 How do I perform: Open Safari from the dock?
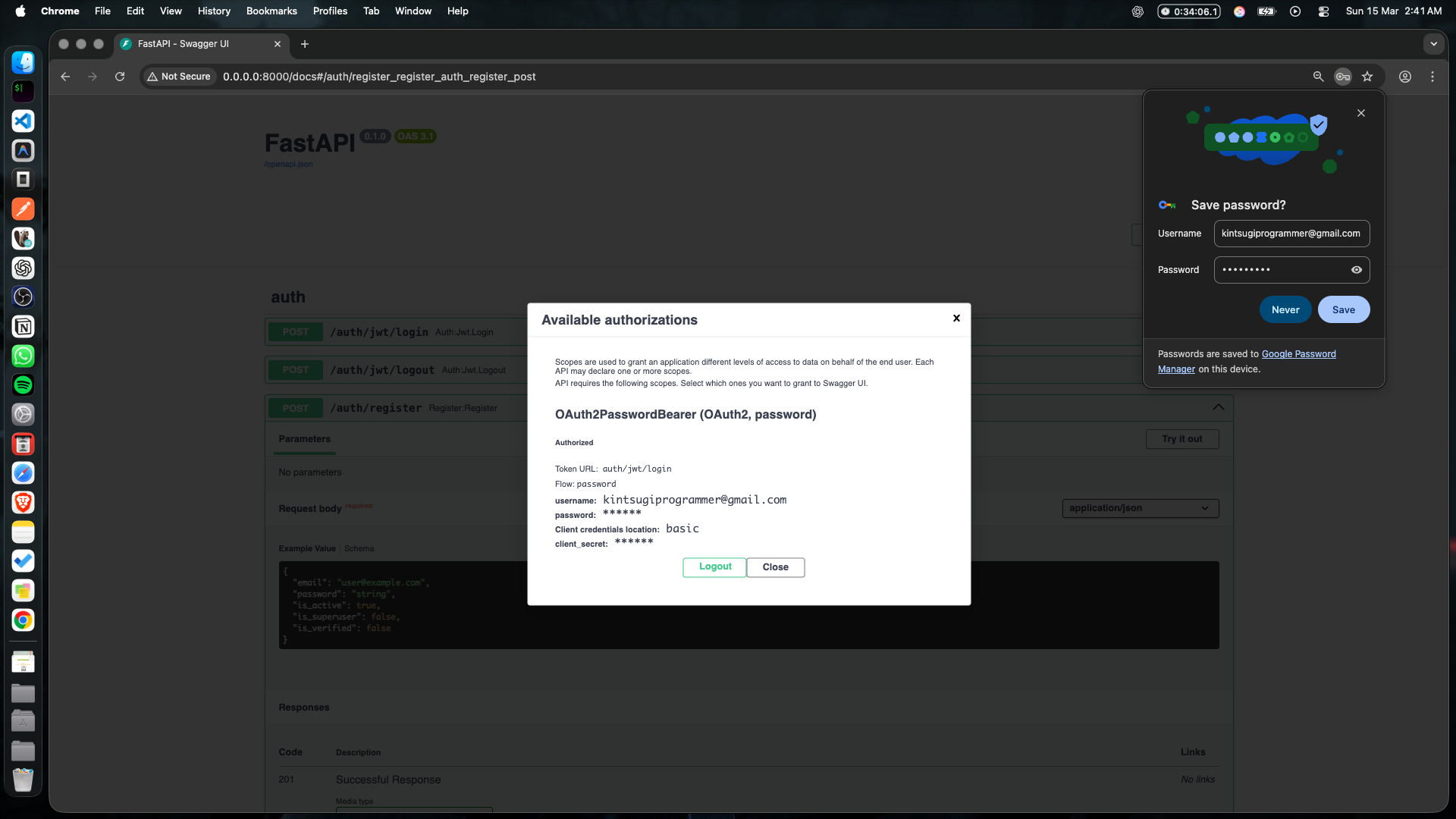point(23,473)
